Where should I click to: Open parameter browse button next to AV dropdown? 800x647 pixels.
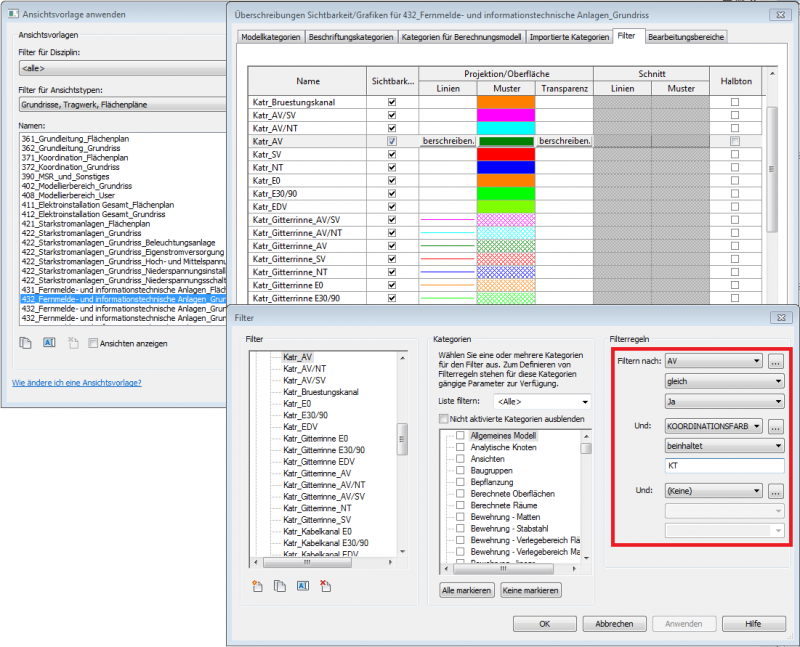click(x=775, y=361)
